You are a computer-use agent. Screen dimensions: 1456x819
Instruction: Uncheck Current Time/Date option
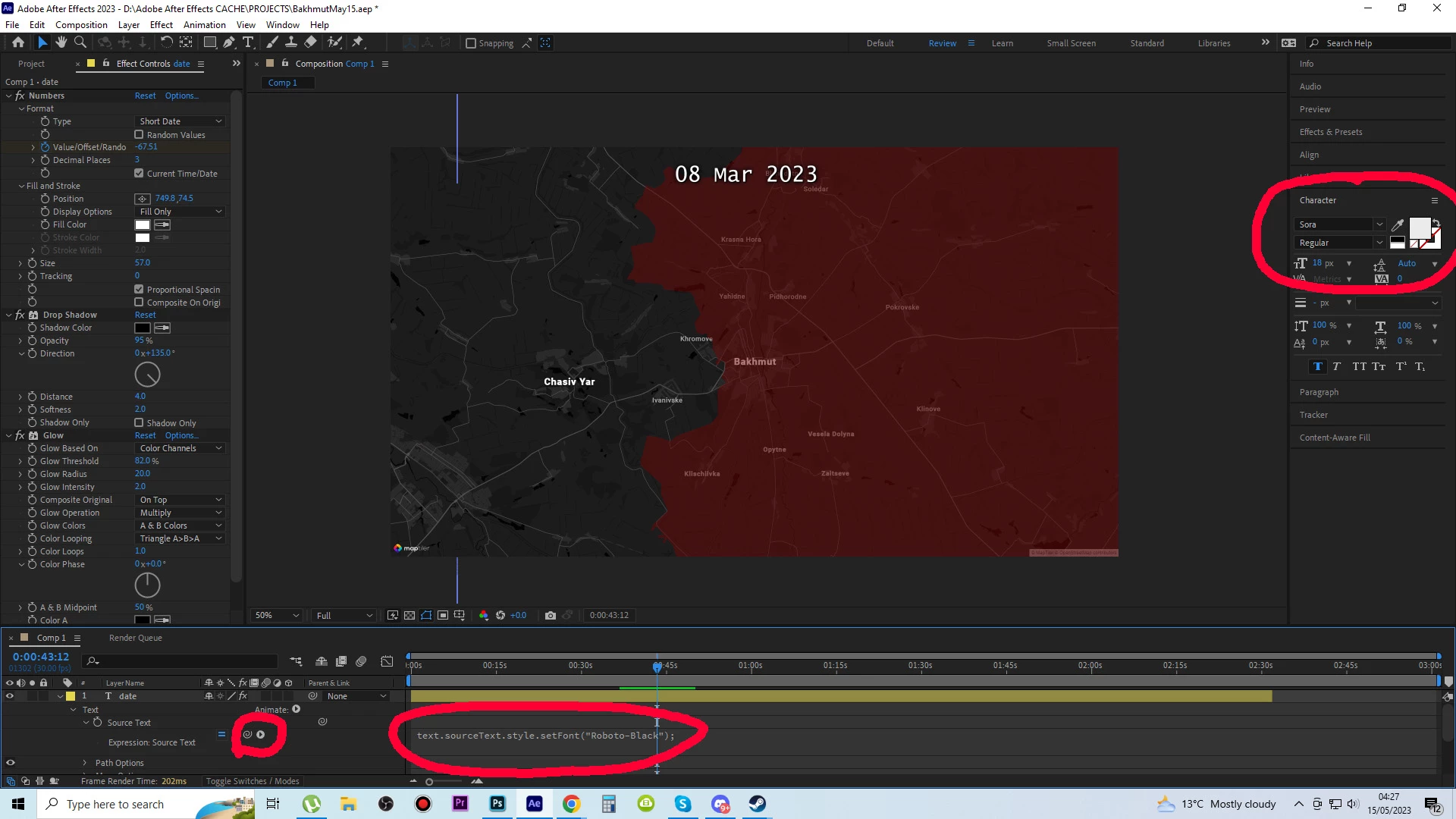pyautogui.click(x=139, y=174)
